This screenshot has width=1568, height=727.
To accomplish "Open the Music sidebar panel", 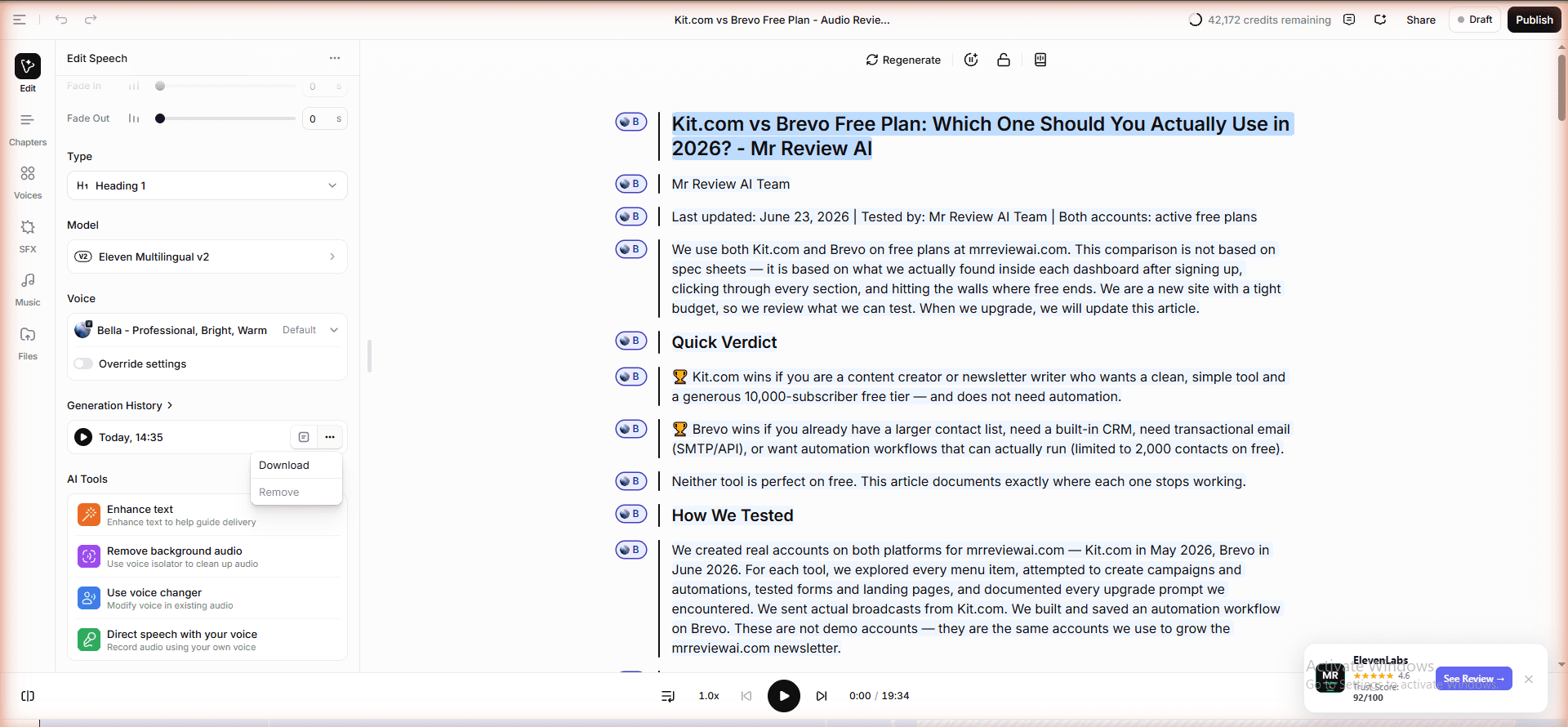I will pos(28,289).
